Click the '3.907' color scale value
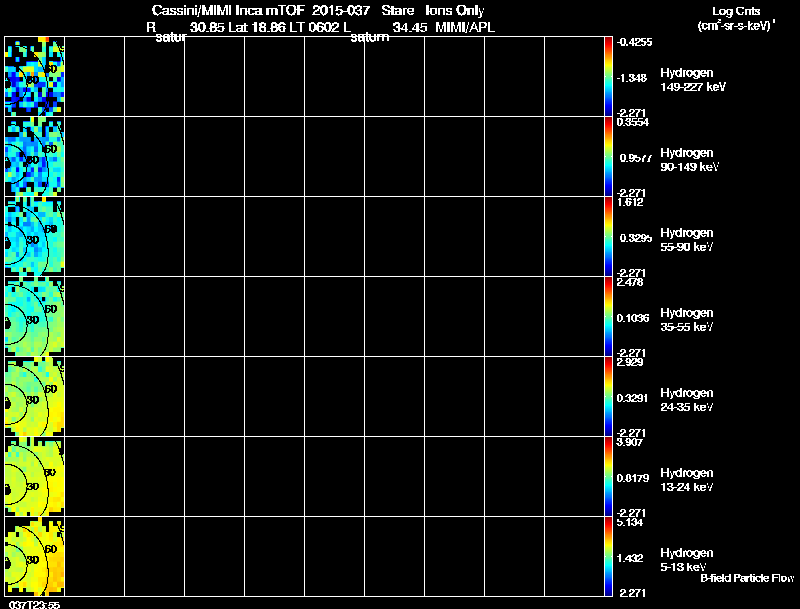800x609 pixels. pos(630,443)
